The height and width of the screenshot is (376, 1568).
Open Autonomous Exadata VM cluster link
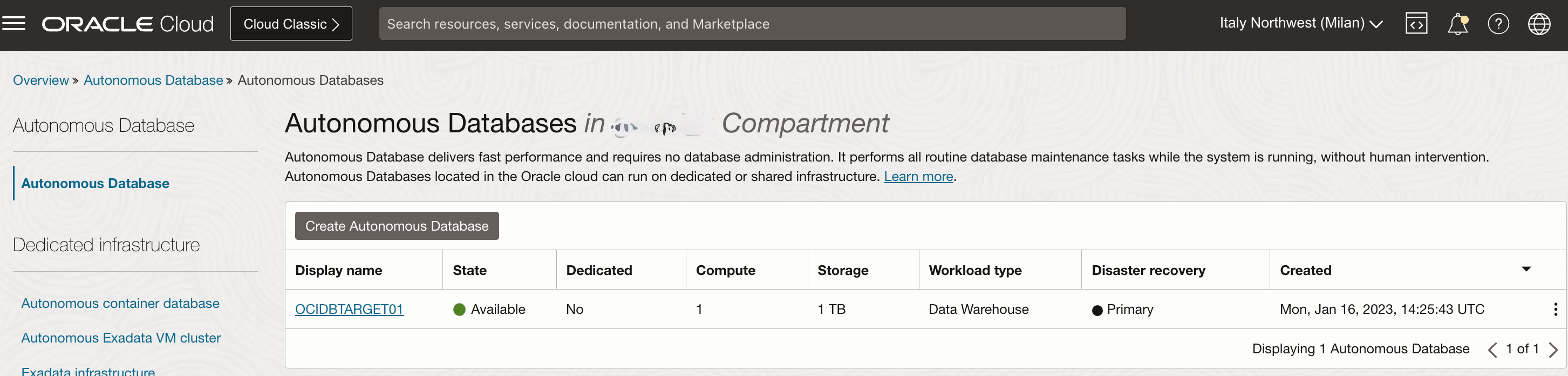coord(120,338)
